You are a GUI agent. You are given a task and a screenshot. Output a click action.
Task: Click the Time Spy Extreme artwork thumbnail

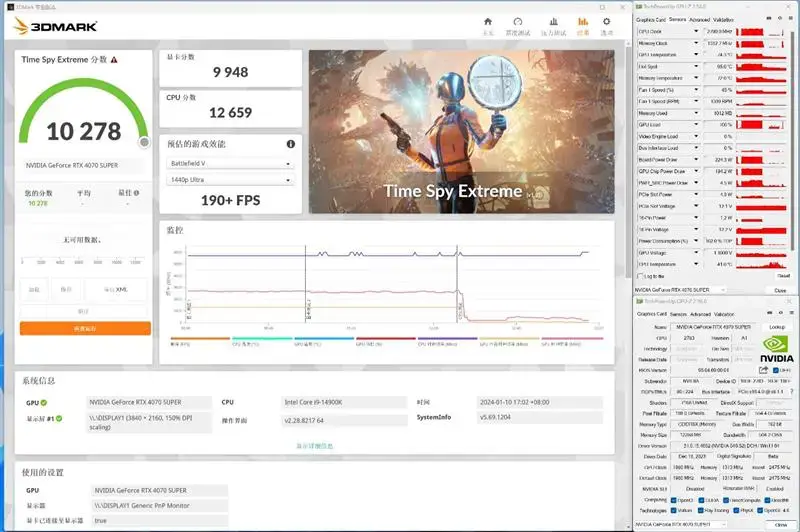click(462, 132)
